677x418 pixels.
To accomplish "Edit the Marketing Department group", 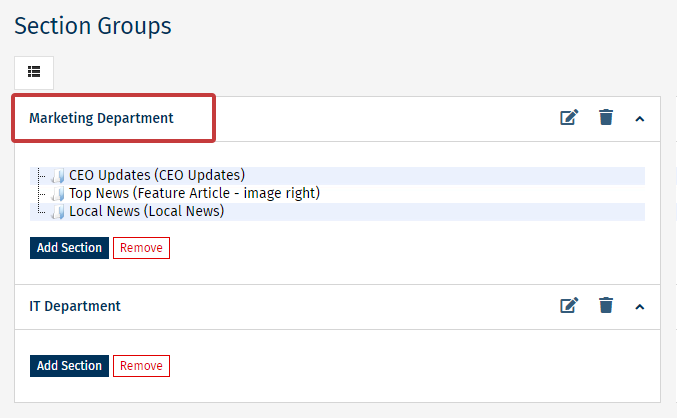I will [x=569, y=118].
